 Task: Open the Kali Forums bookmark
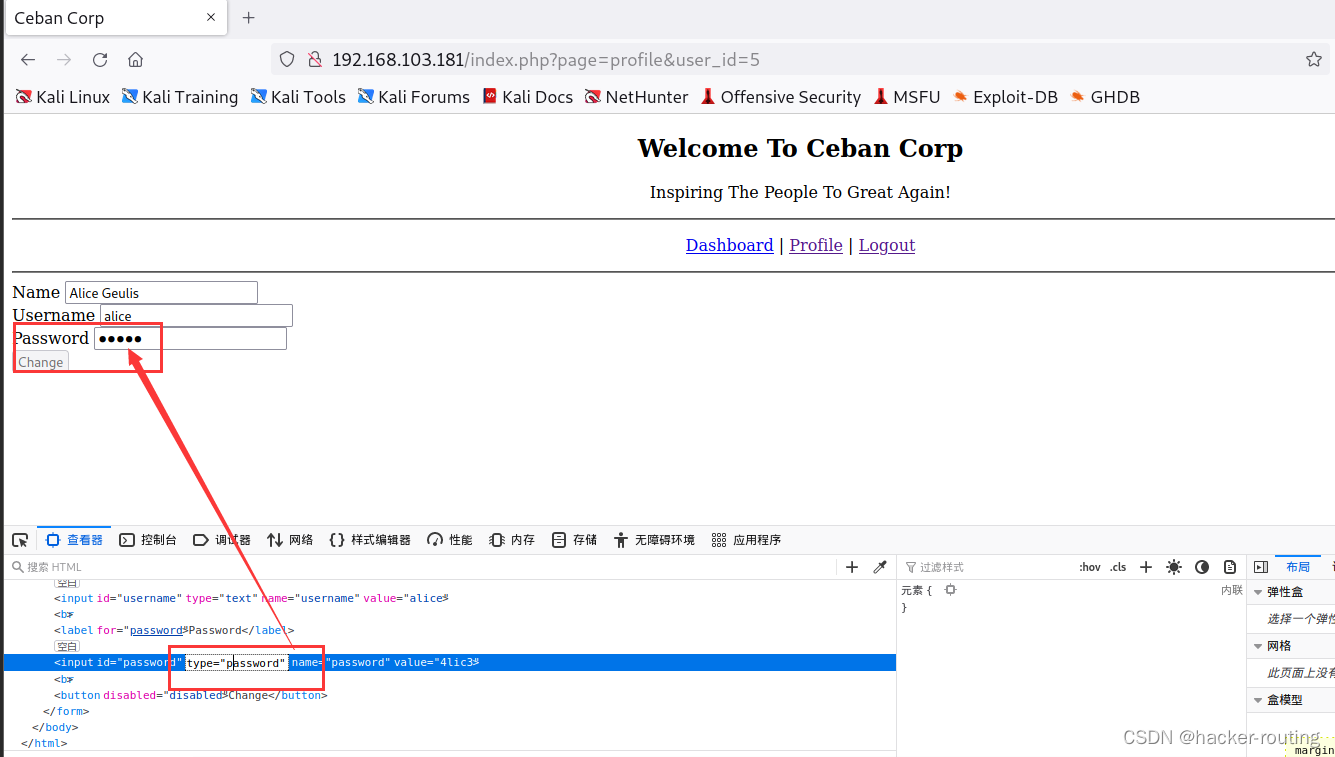pos(413,97)
